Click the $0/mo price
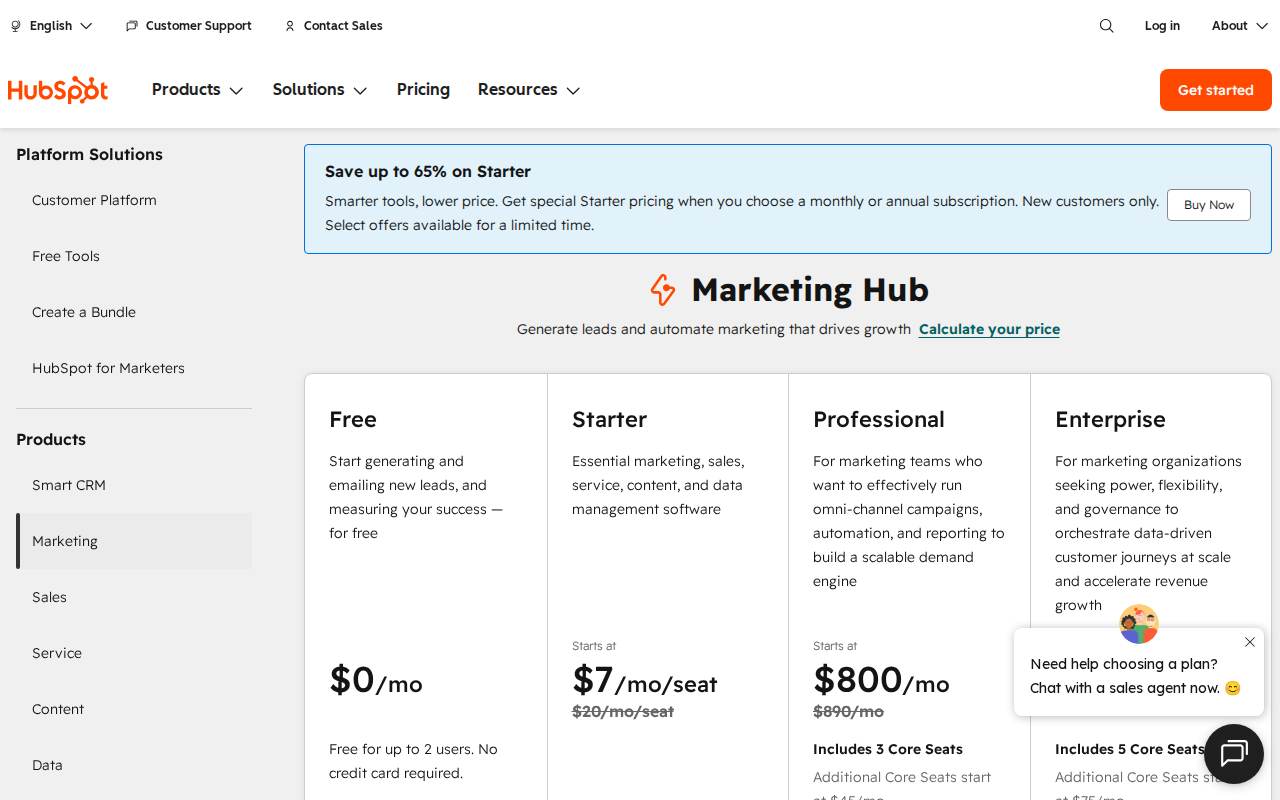This screenshot has height=800, width=1280. point(376,680)
